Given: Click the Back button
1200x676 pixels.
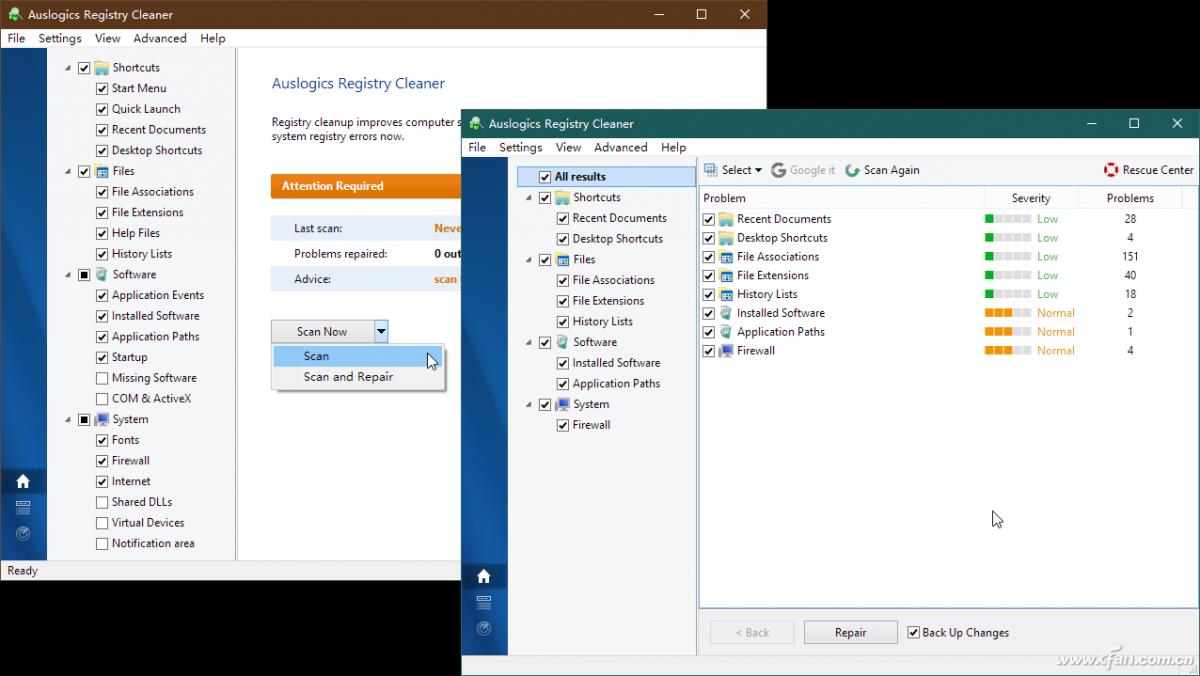Looking at the screenshot, I should pyautogui.click(x=752, y=632).
